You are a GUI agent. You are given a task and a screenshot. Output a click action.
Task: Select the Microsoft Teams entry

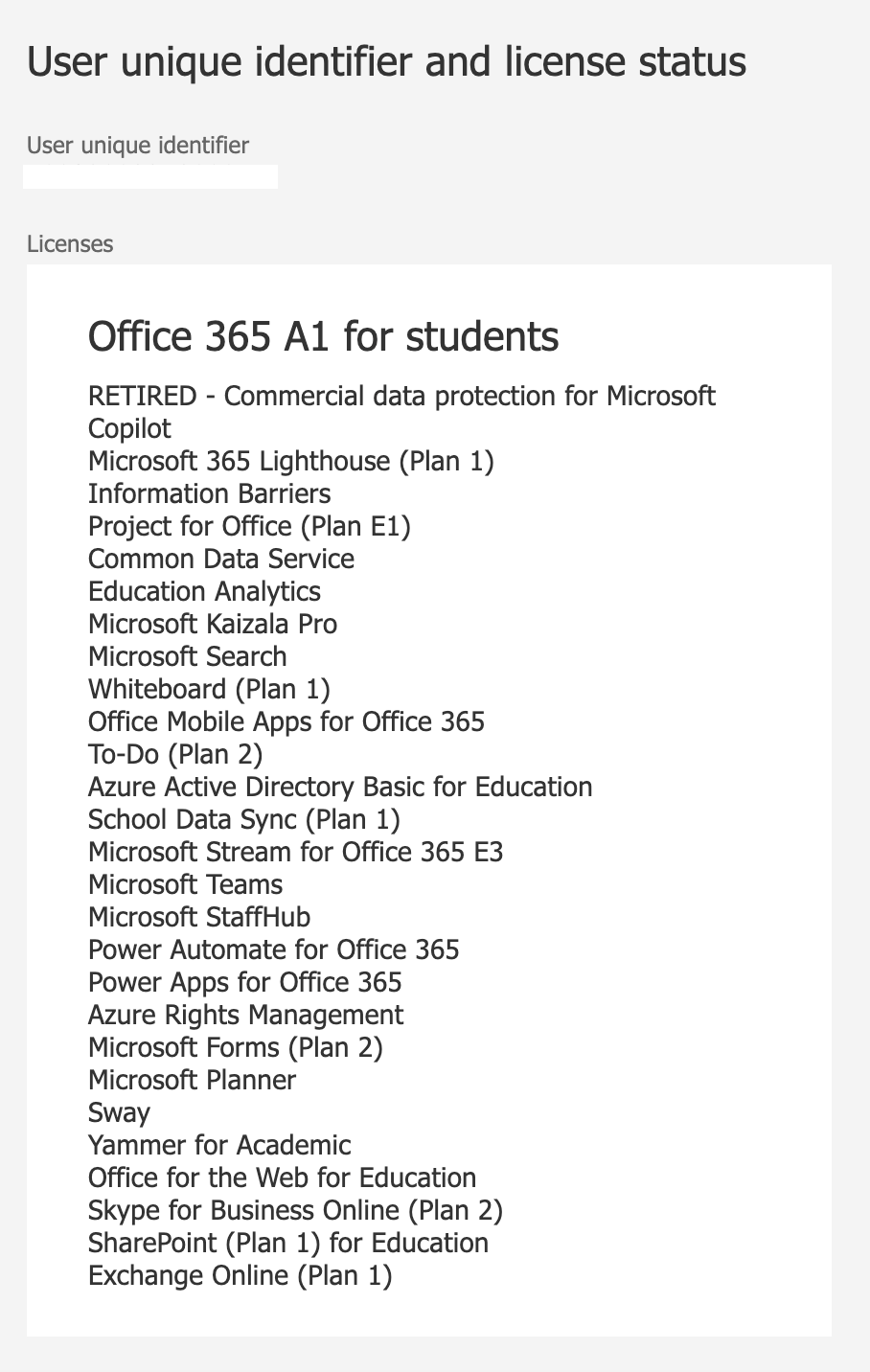(186, 885)
